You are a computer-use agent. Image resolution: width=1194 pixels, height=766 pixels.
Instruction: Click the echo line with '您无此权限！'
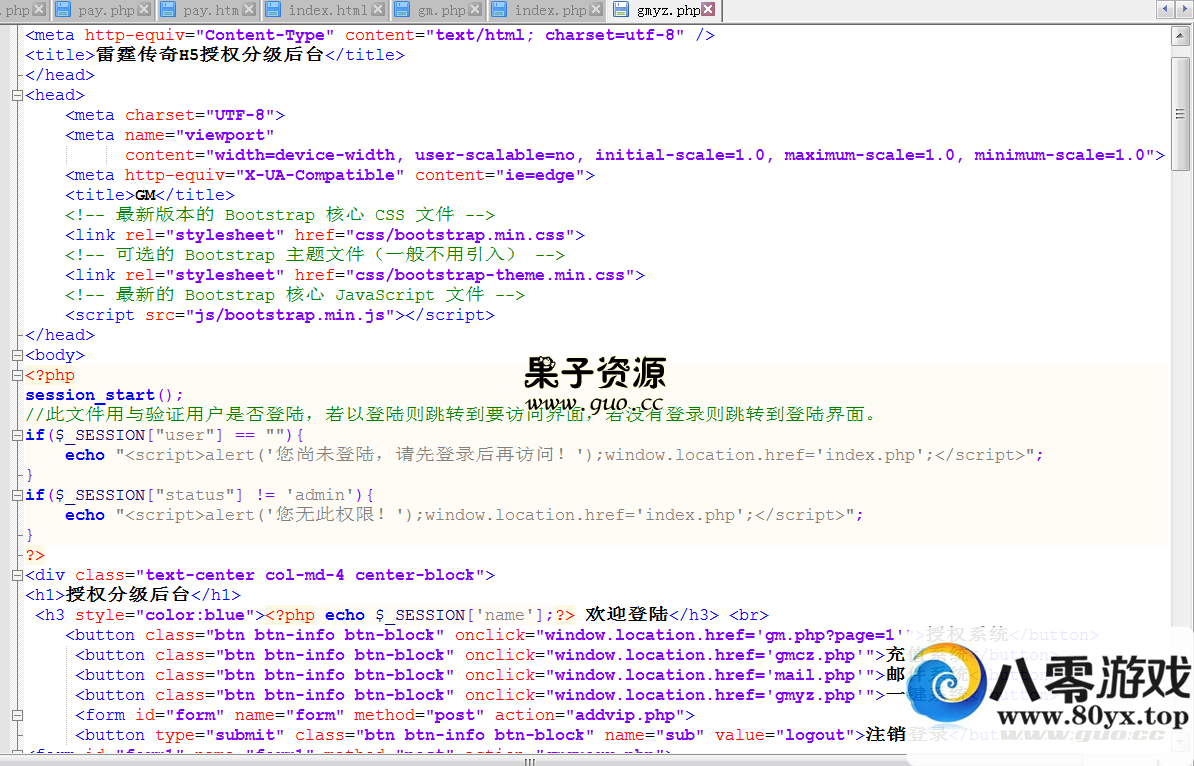pos(464,515)
